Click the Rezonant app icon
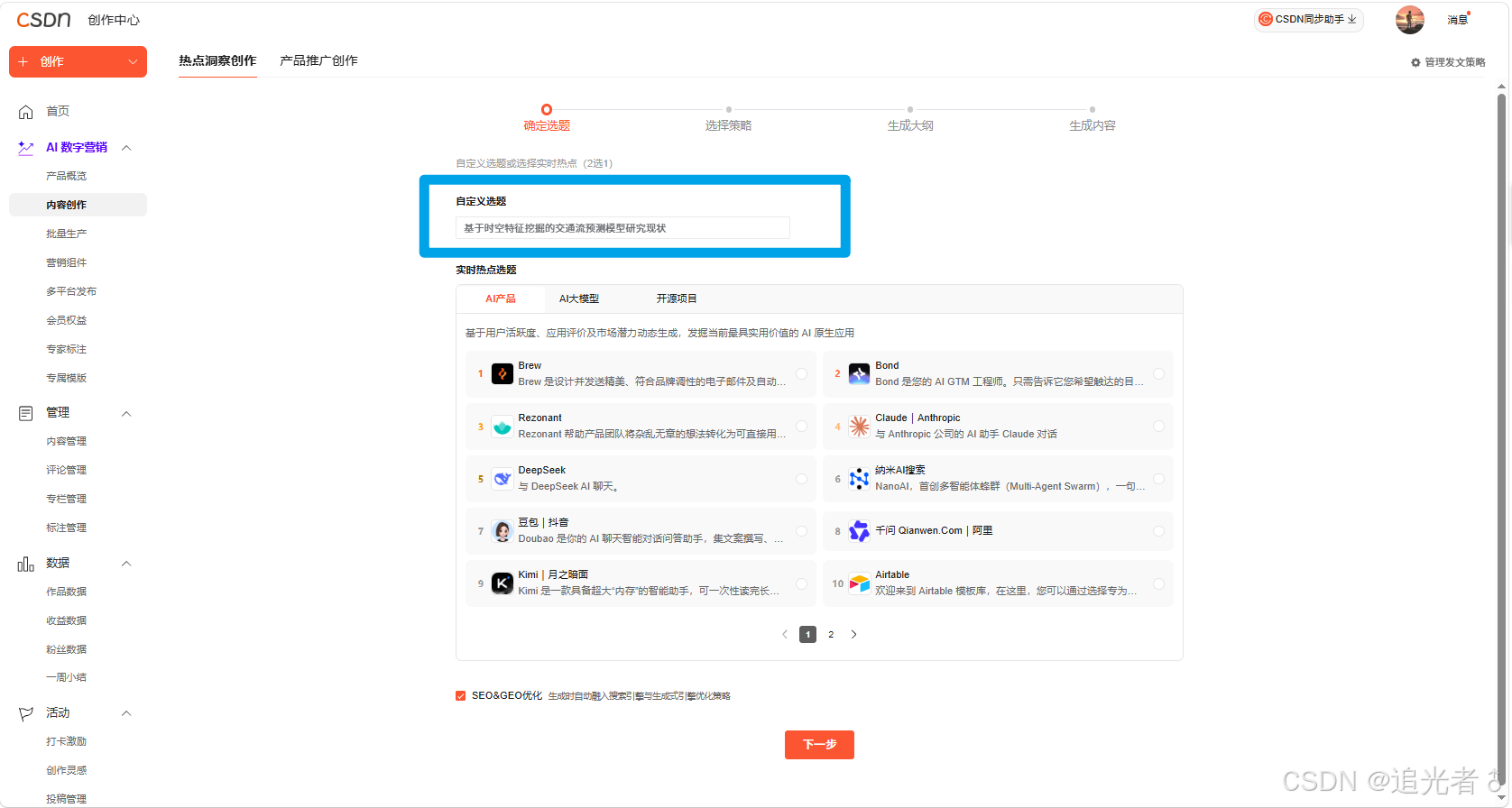 point(502,427)
